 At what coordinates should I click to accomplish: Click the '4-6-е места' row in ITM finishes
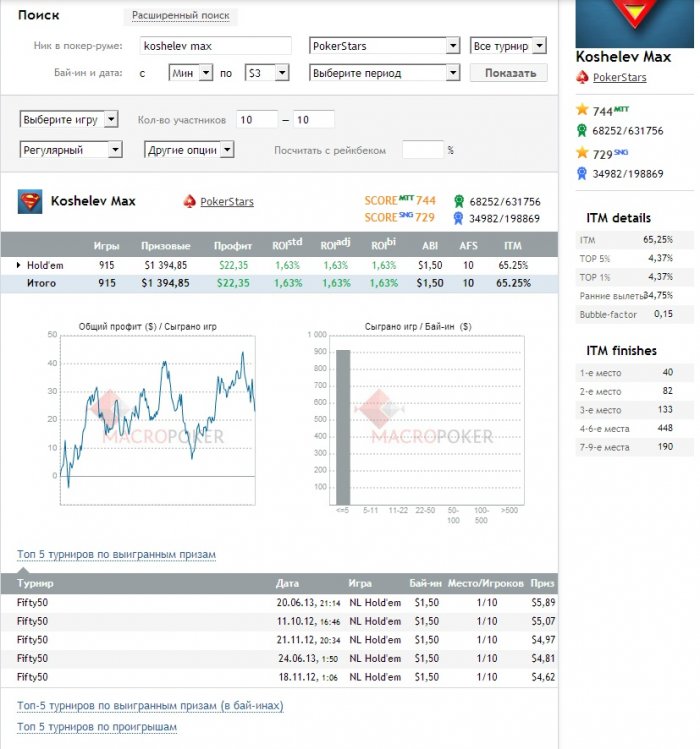coord(635,428)
